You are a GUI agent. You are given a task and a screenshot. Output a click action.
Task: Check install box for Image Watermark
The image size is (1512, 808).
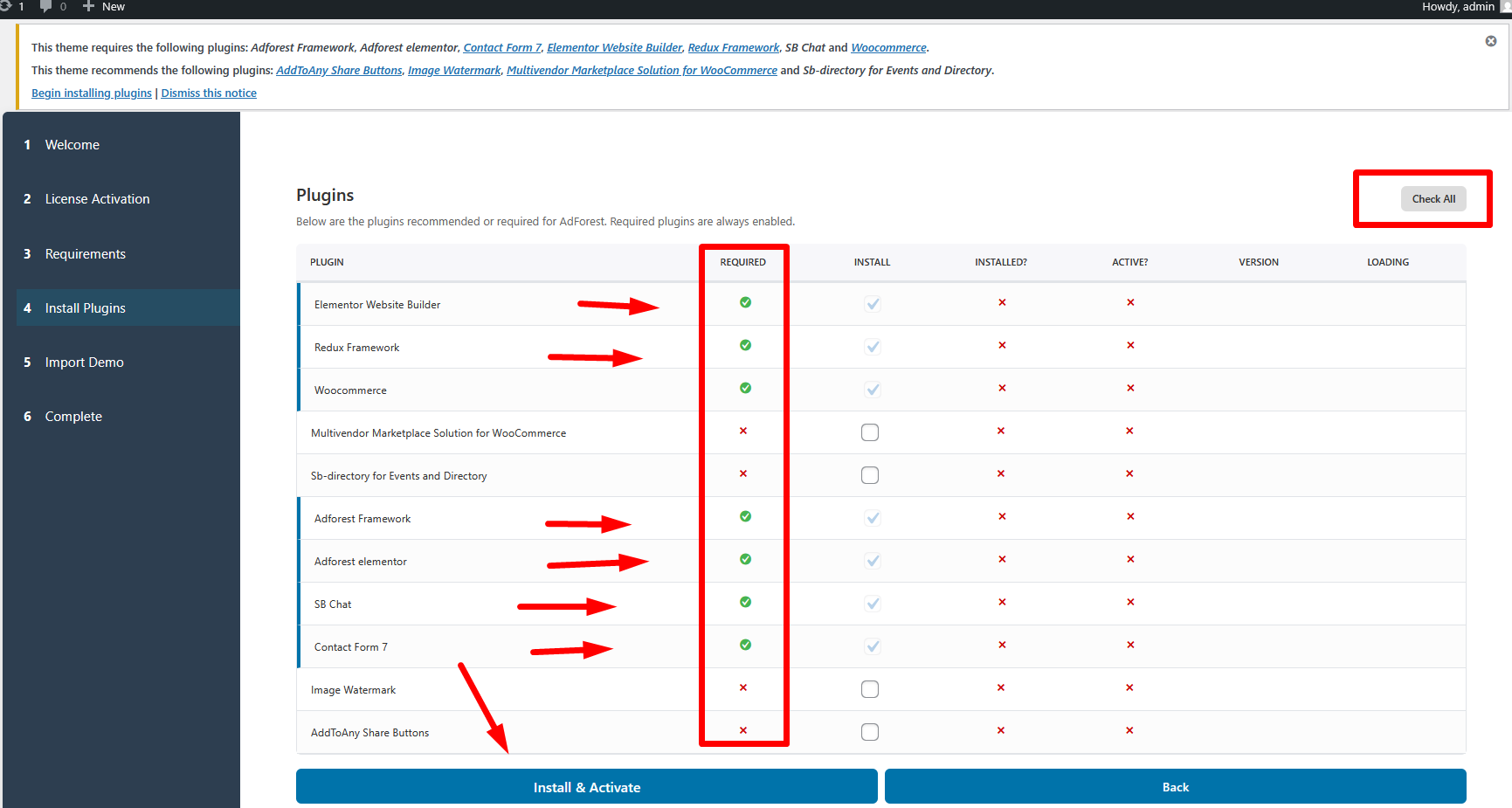[x=870, y=689]
